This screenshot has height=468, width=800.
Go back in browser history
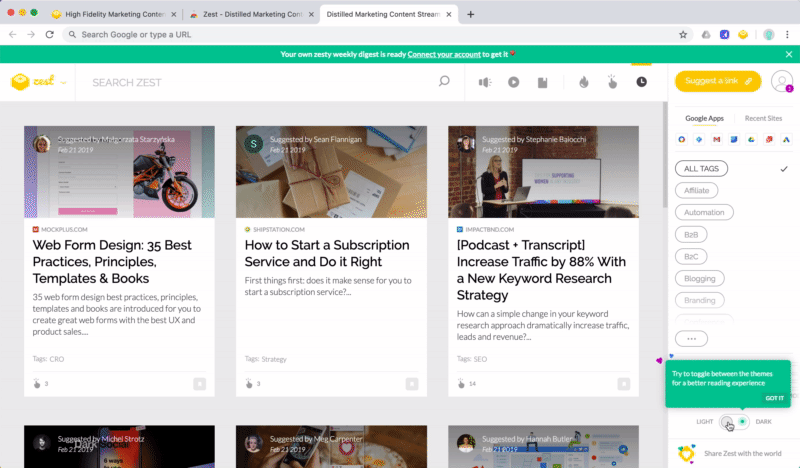(x=13, y=35)
